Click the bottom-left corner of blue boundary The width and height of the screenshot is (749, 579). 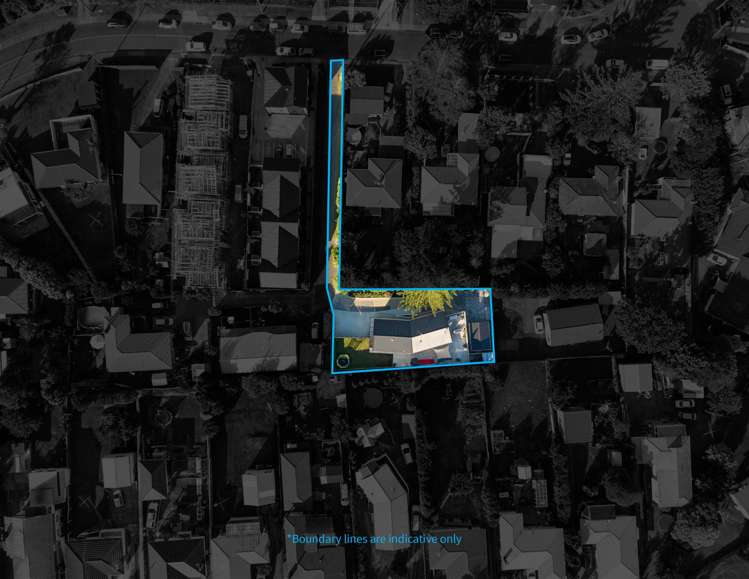(x=332, y=373)
